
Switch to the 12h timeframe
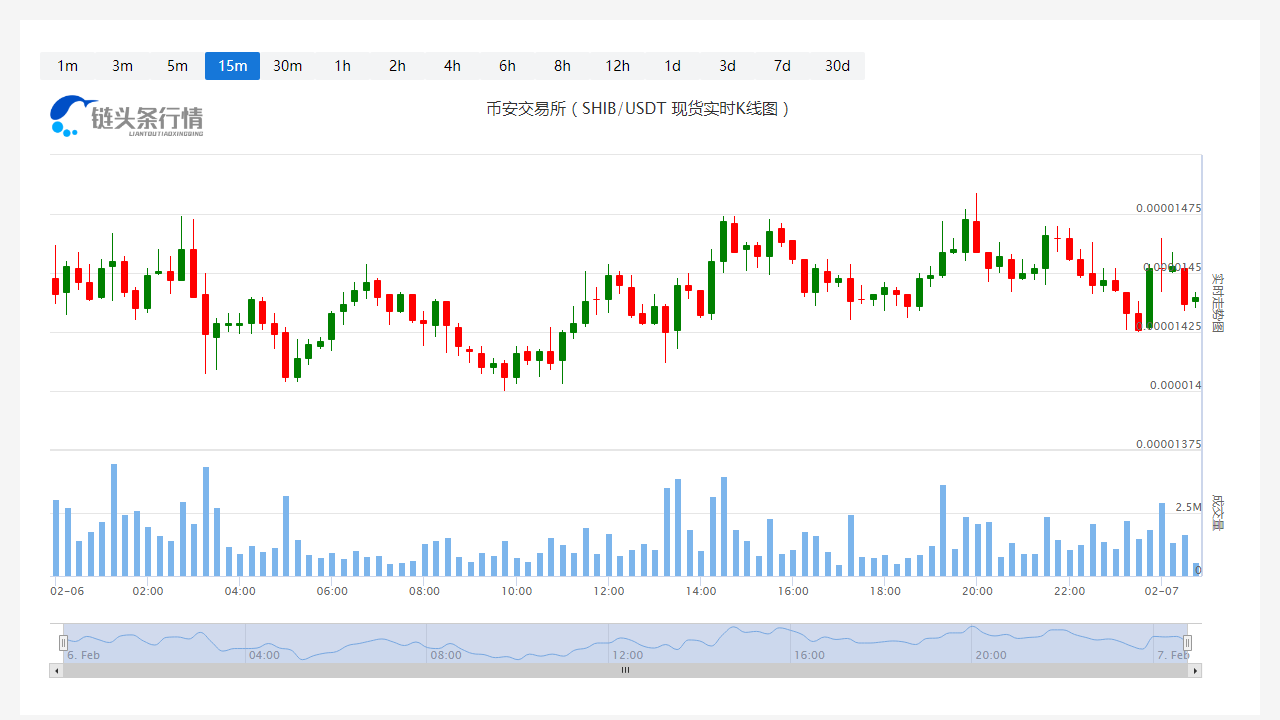(x=617, y=66)
